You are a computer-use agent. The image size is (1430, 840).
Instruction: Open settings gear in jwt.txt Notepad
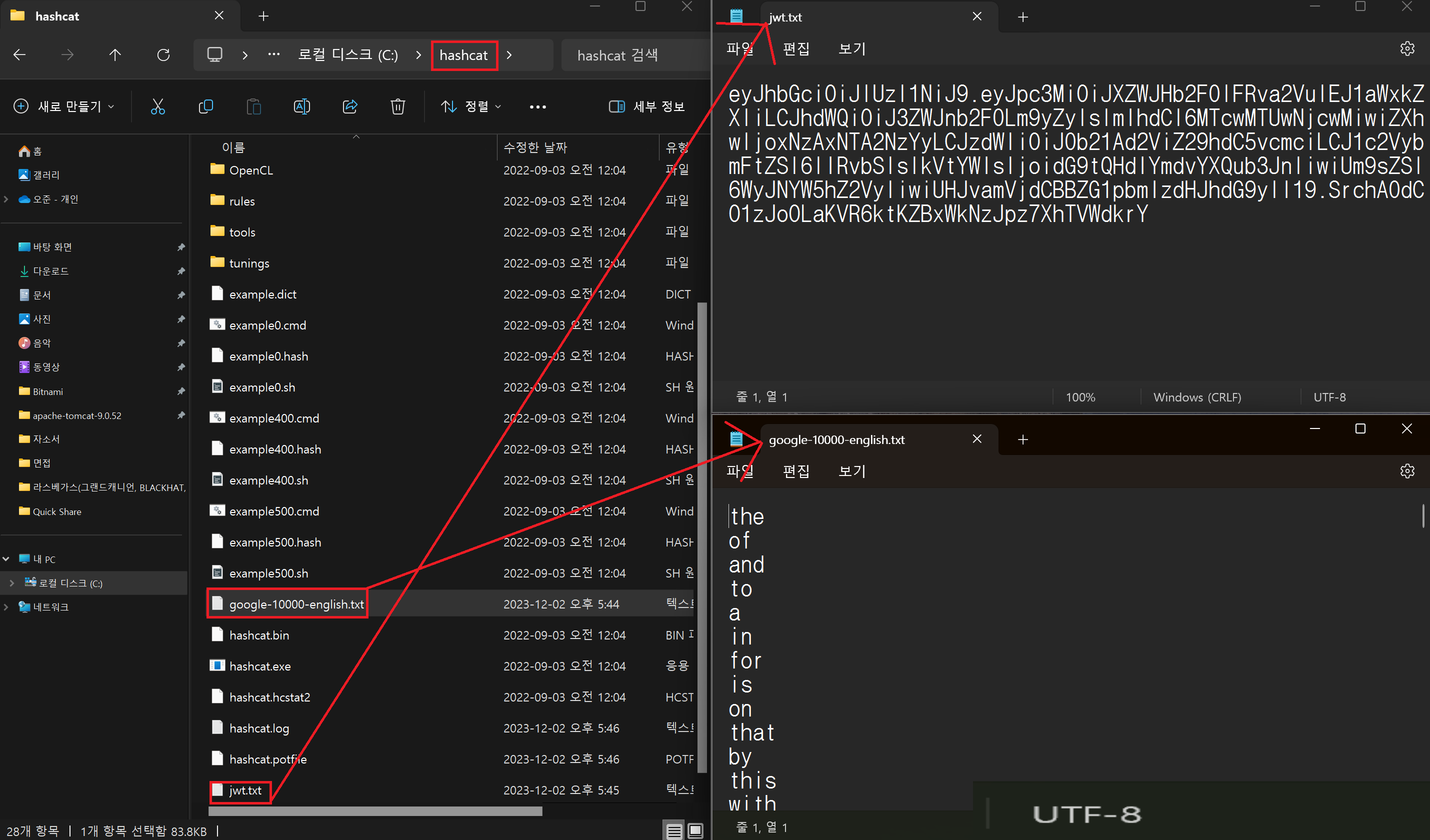pyautogui.click(x=1406, y=49)
